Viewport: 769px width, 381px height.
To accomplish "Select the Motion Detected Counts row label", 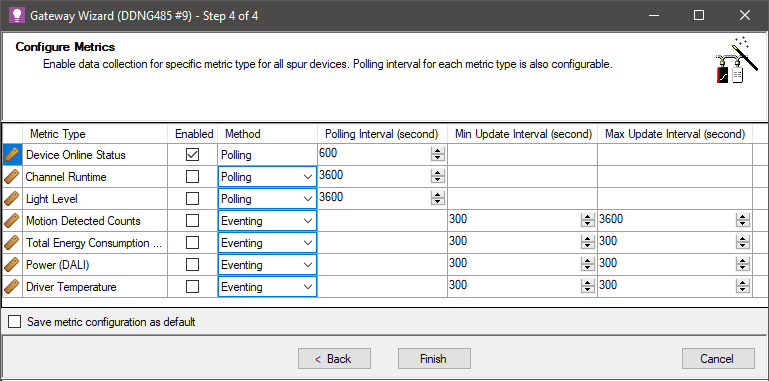I will point(83,221).
